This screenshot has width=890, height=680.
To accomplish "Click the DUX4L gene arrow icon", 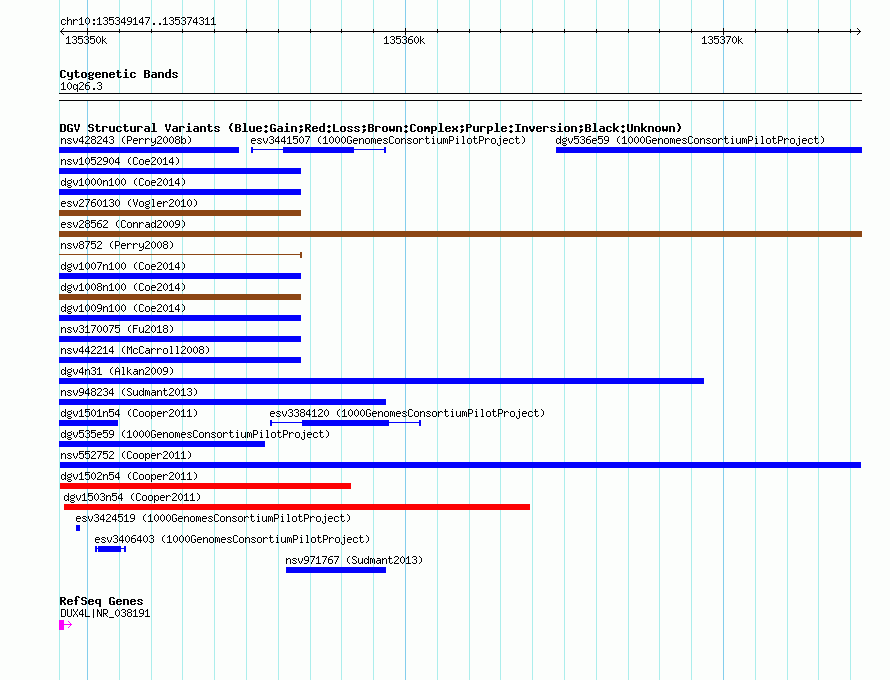I will [66, 625].
